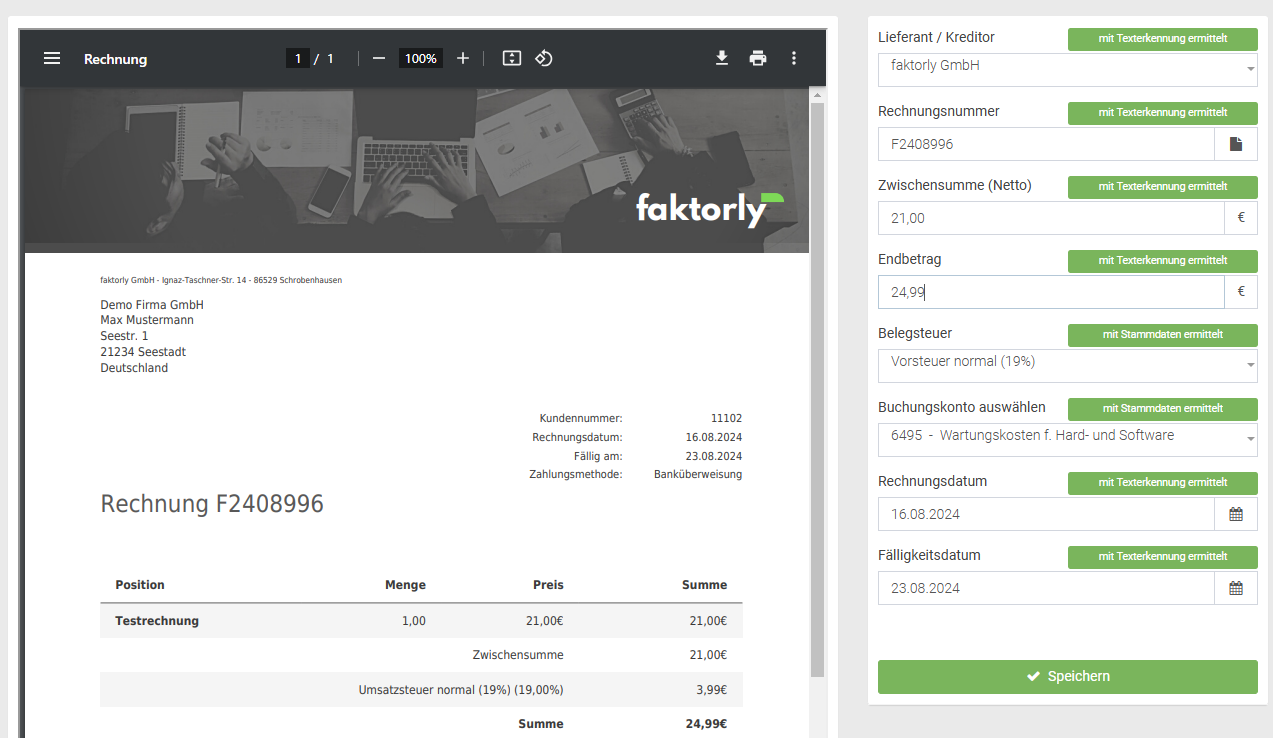The image size is (1273, 738).
Task: Fit the invoice PDF to page
Action: (x=512, y=59)
